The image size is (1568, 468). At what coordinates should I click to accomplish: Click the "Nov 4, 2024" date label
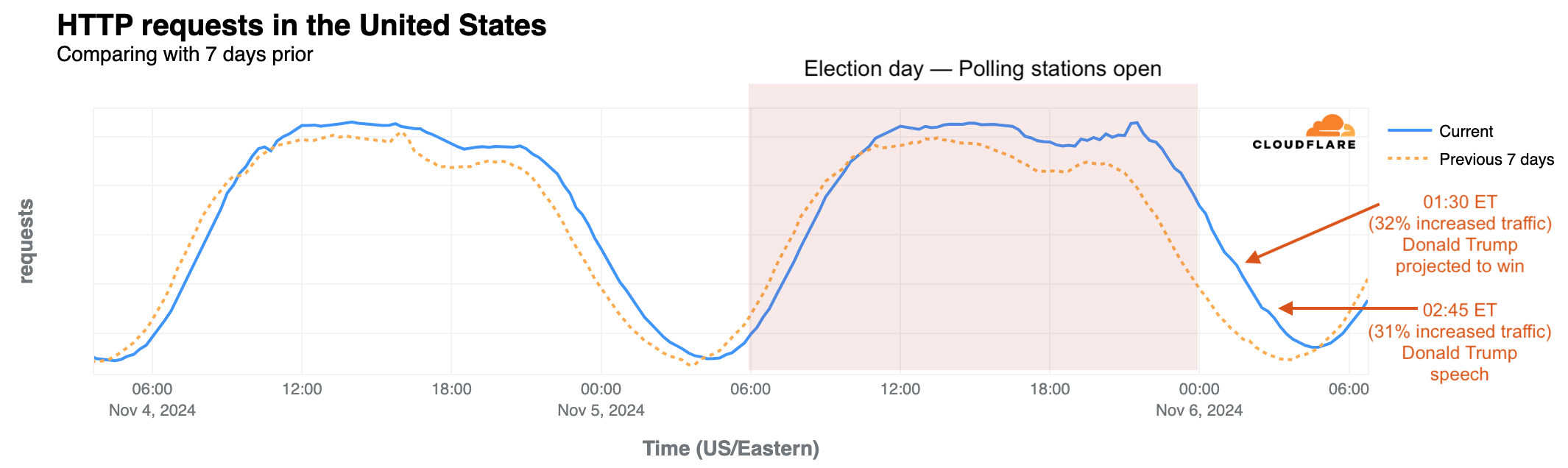pyautogui.click(x=152, y=411)
